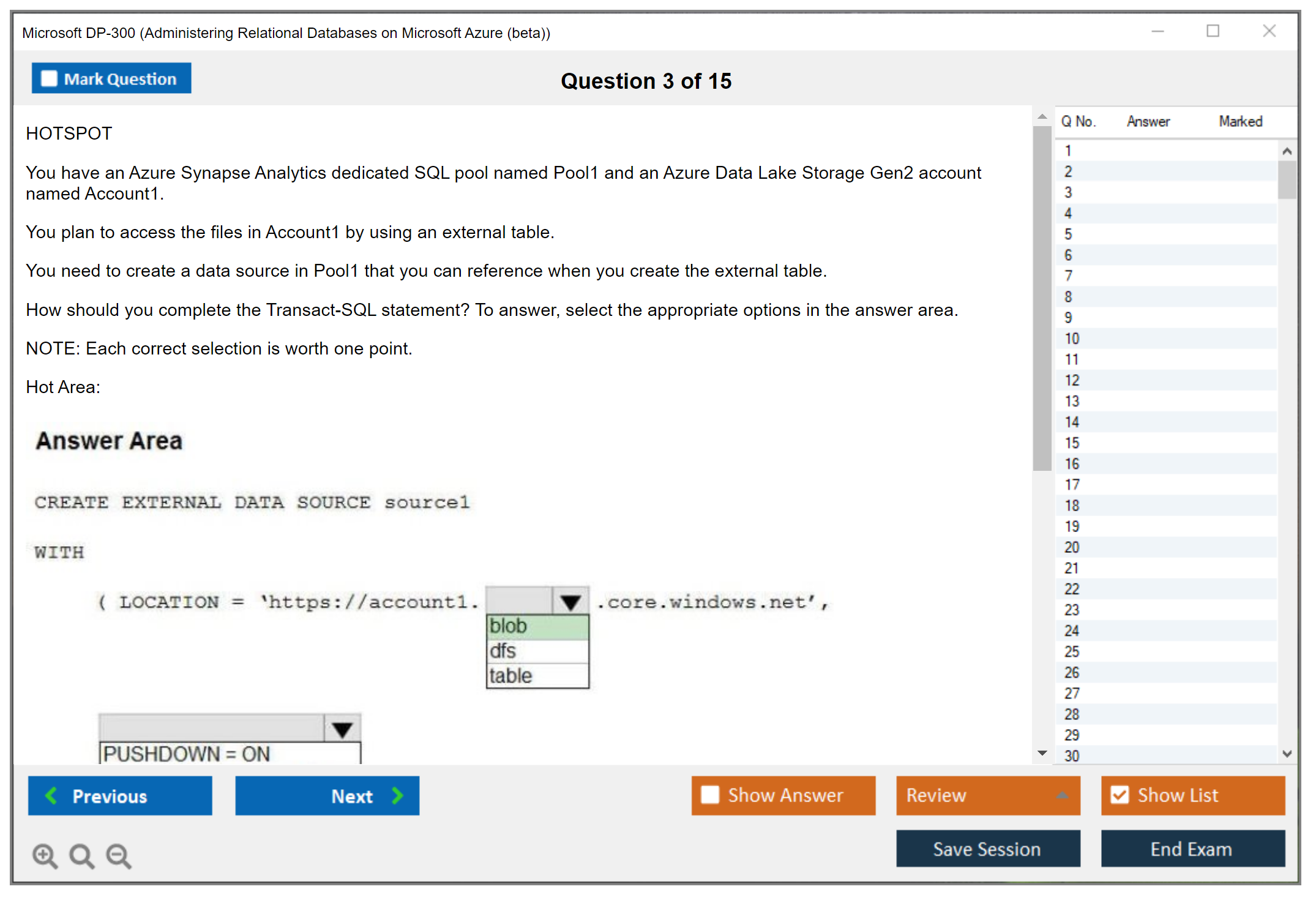Expand the PUSHDOWN options dropdown arrow
The width and height of the screenshot is (1316, 900).
pyautogui.click(x=342, y=729)
